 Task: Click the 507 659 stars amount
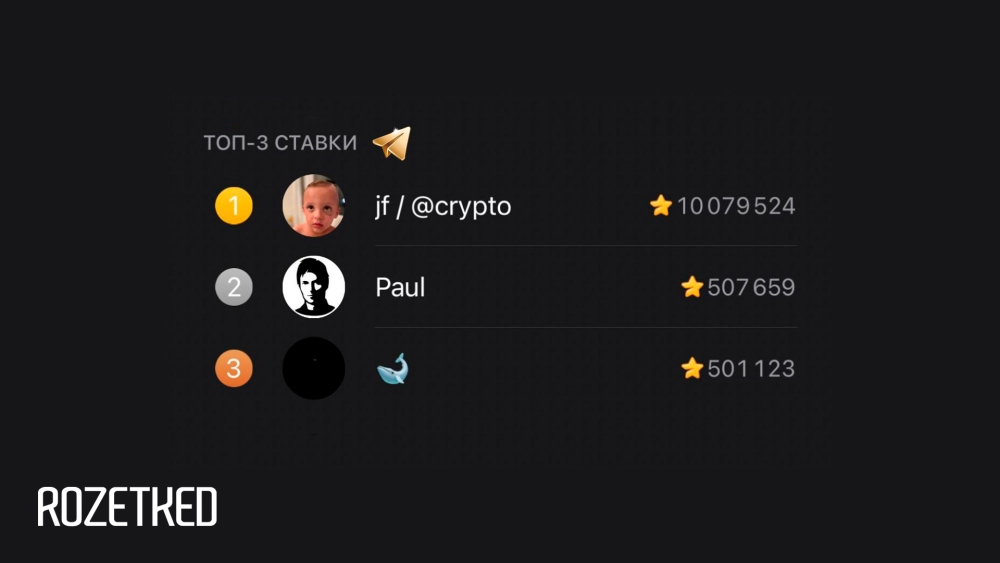tap(751, 288)
